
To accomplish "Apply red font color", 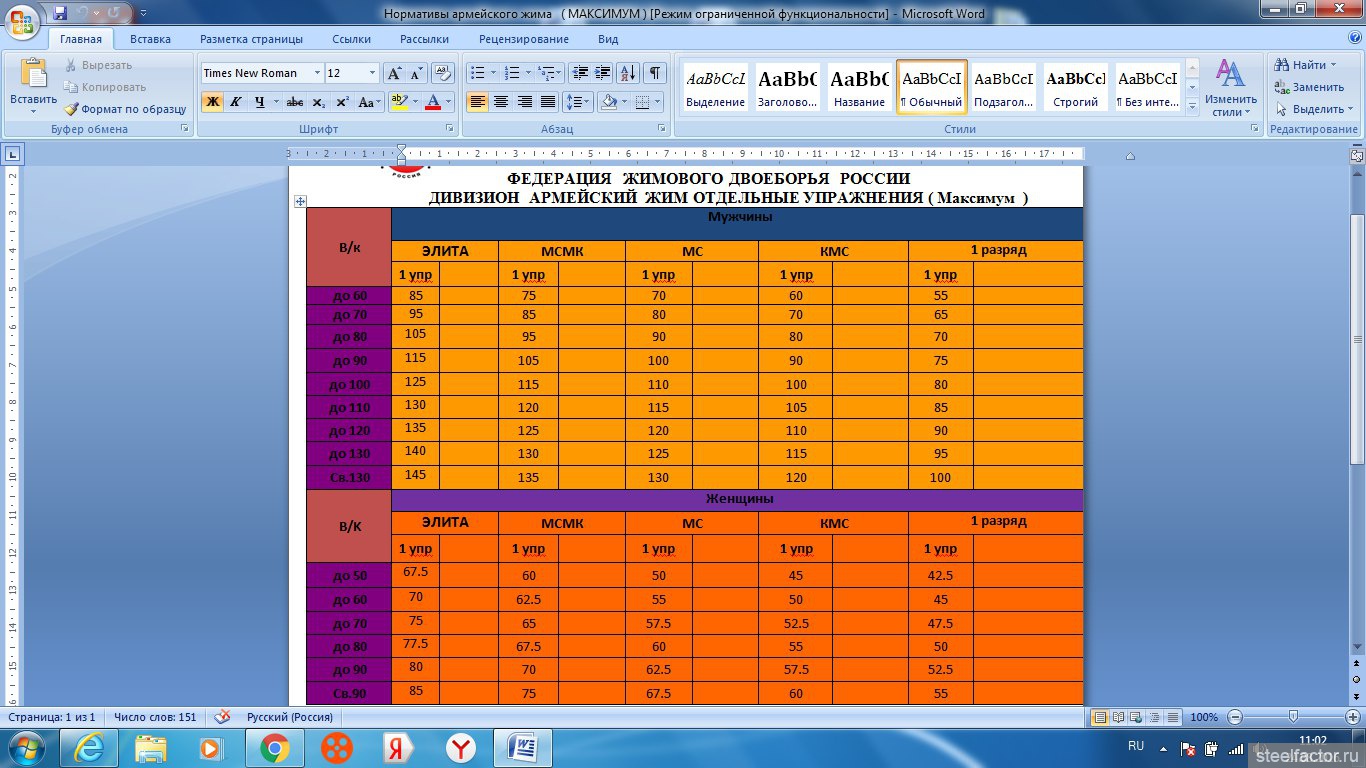I will click(433, 102).
